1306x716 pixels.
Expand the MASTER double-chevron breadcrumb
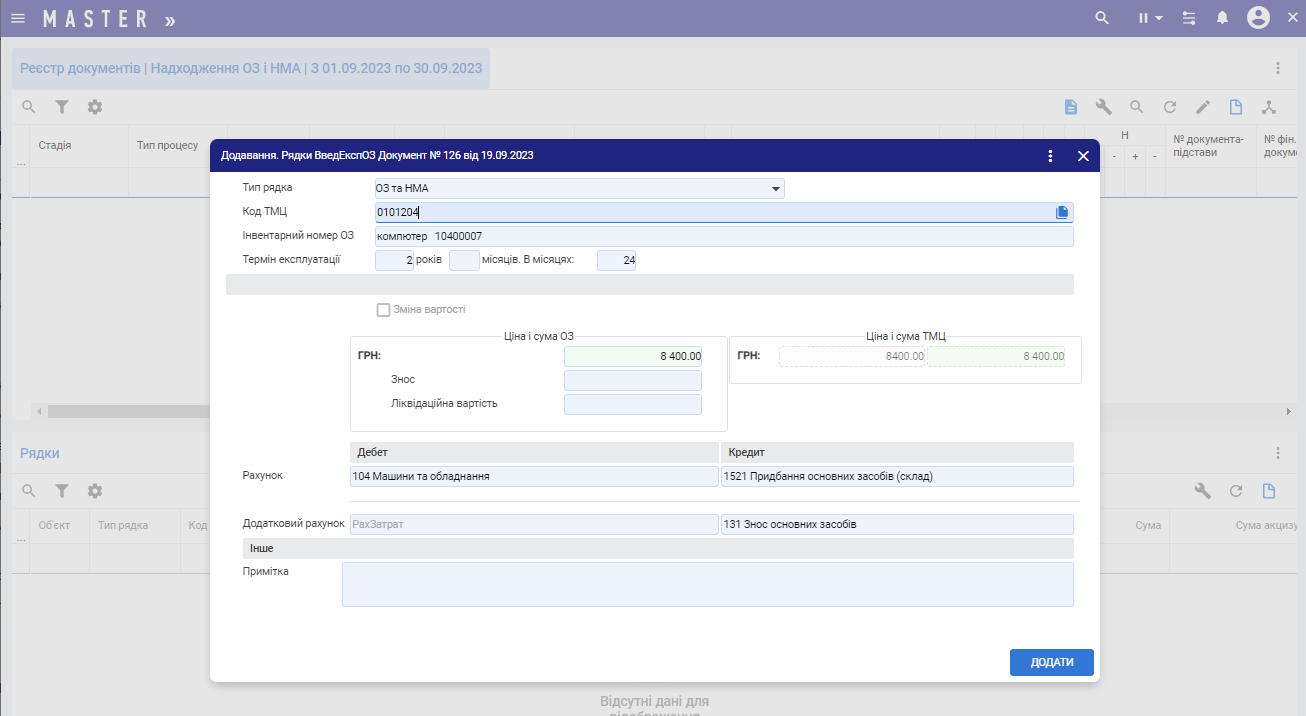point(170,19)
